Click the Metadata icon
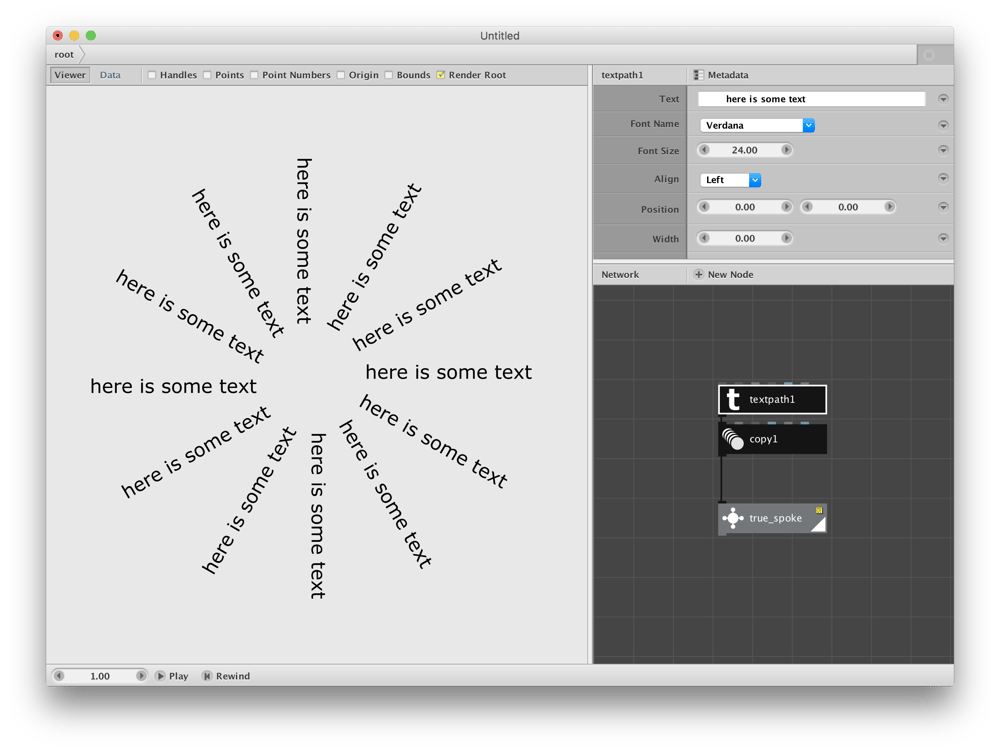The width and height of the screenshot is (1000, 752). tap(698, 75)
